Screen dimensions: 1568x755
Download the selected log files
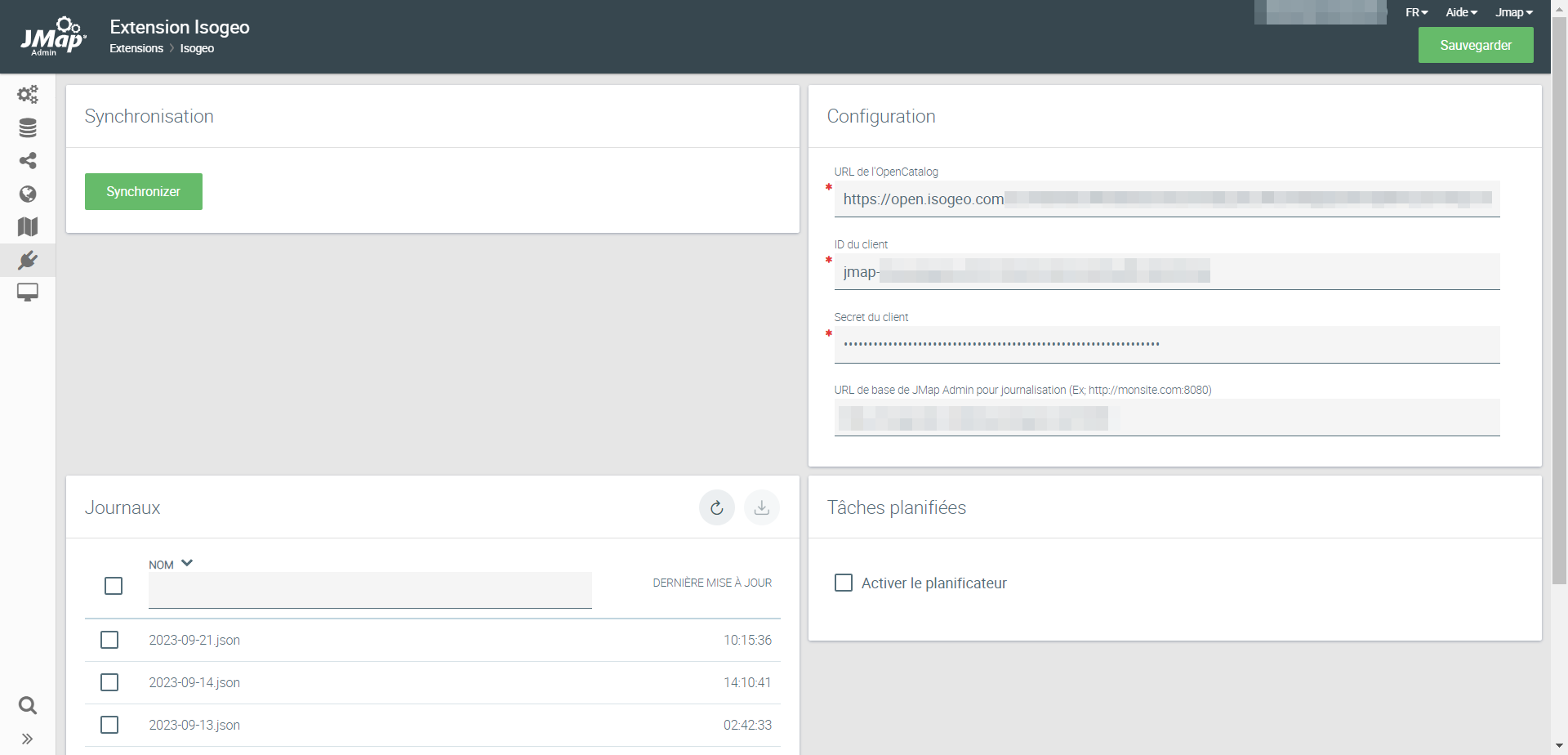click(x=762, y=507)
